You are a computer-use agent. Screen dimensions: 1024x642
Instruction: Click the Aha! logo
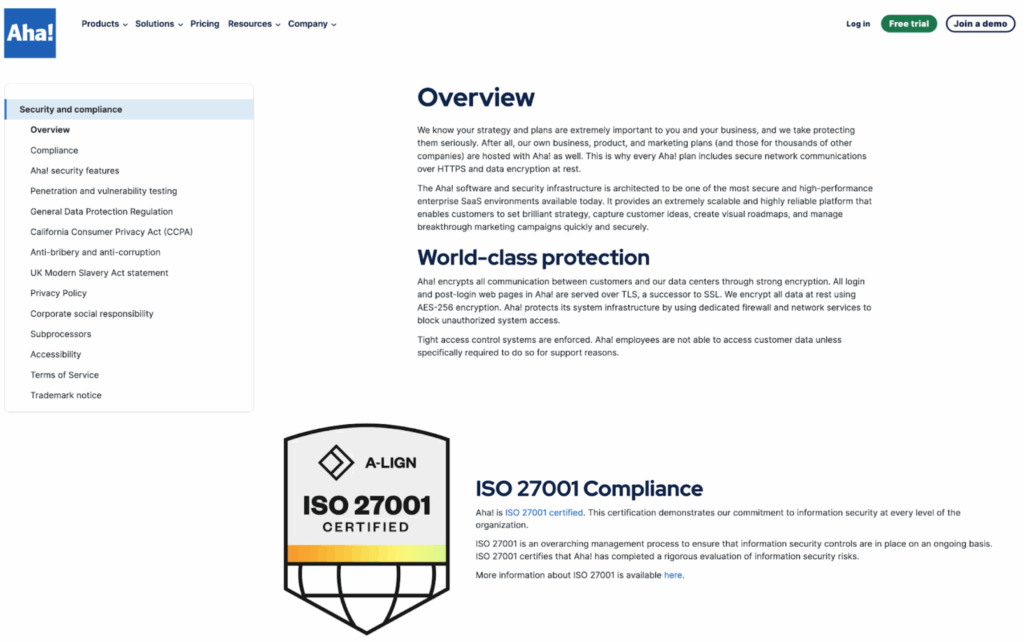click(29, 32)
